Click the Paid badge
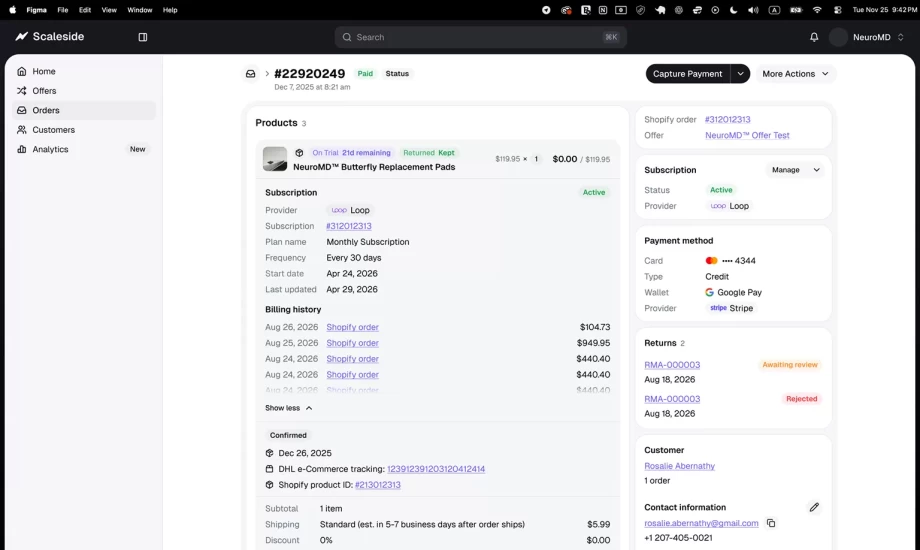Viewport: 920px width, 550px height. (365, 73)
